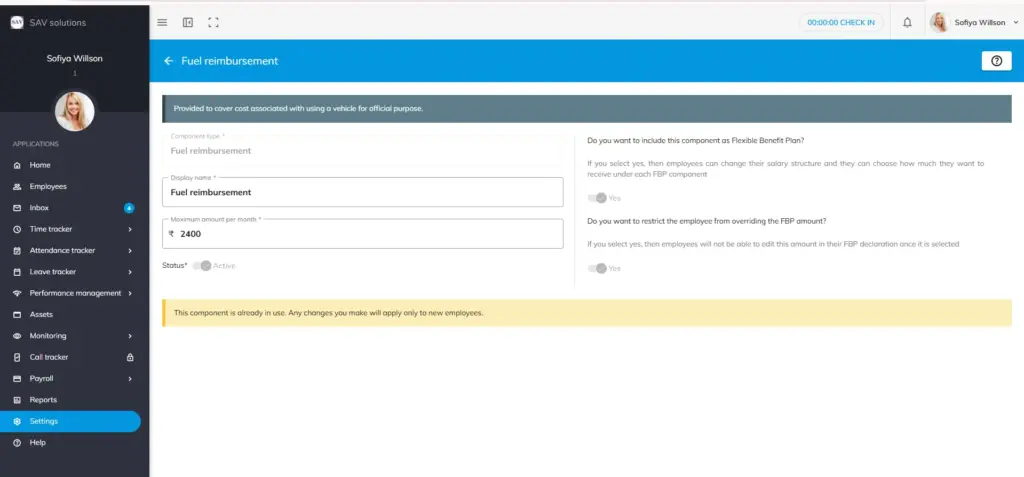Open the hamburger menu icon
1024x477 pixels.
[163, 22]
